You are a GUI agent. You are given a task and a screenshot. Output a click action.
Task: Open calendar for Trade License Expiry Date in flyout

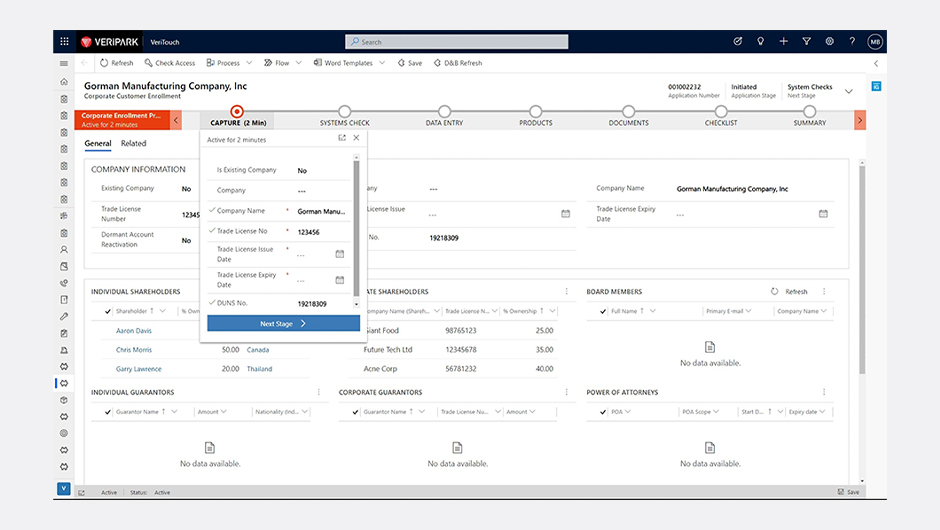[x=340, y=280]
